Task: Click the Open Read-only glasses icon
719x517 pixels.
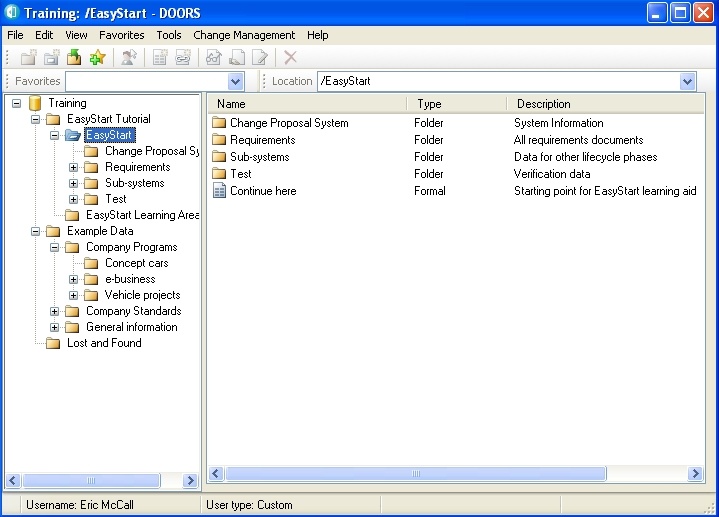Action: 214,58
